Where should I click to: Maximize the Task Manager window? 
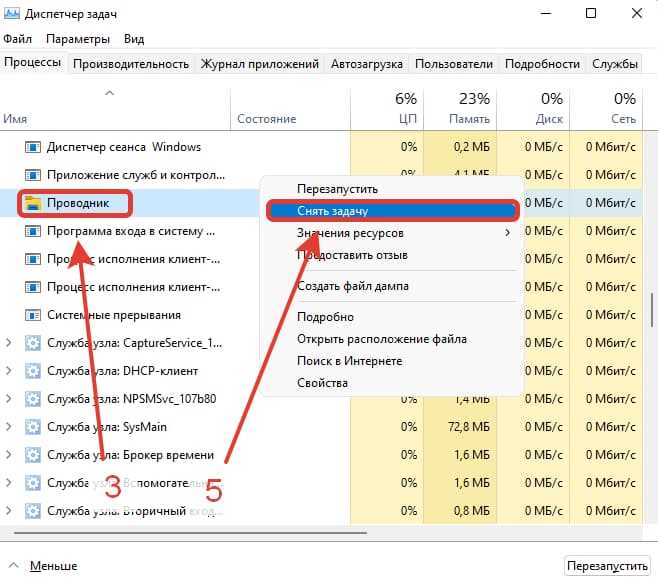click(591, 13)
